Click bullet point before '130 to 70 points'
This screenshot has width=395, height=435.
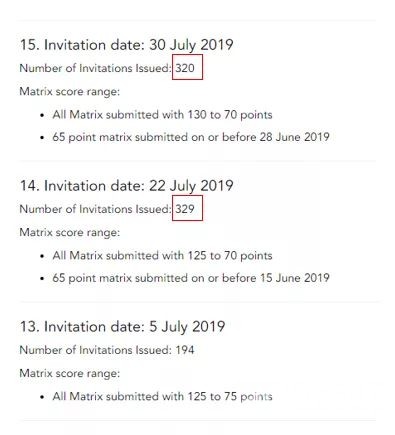click(x=42, y=115)
